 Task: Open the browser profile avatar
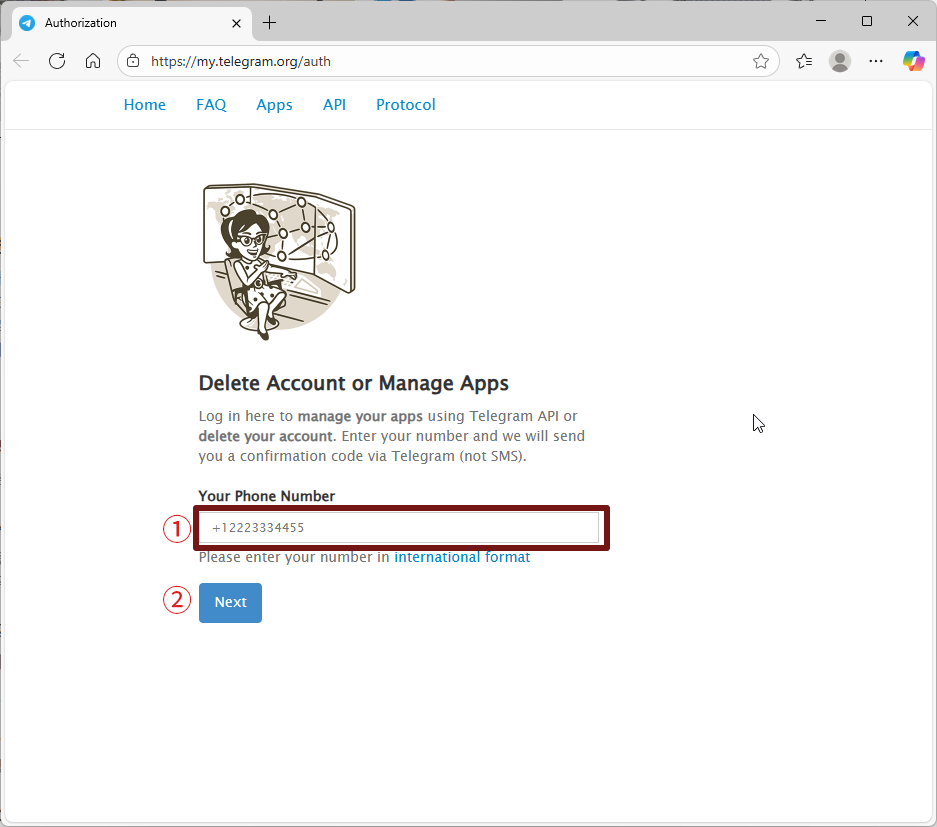840,61
